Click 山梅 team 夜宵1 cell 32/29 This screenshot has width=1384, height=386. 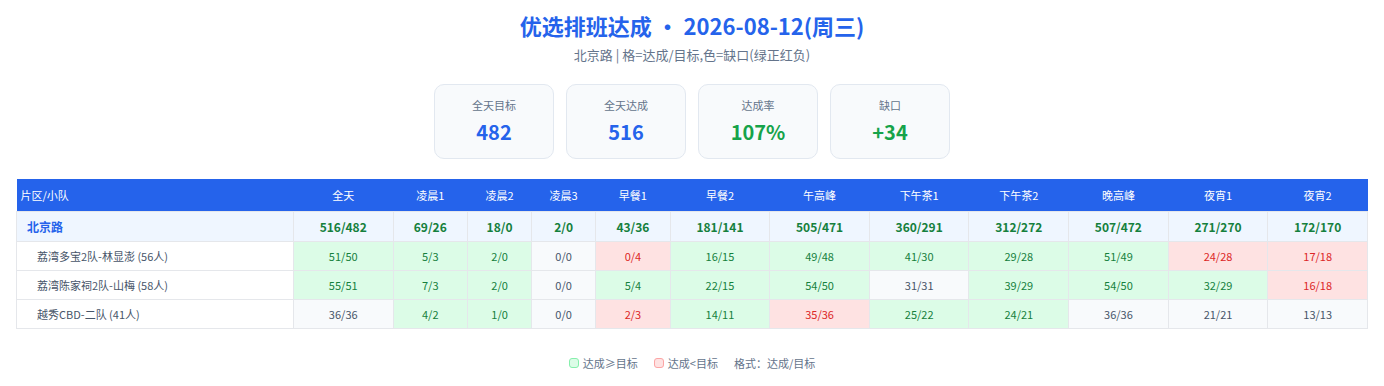pos(1217,285)
